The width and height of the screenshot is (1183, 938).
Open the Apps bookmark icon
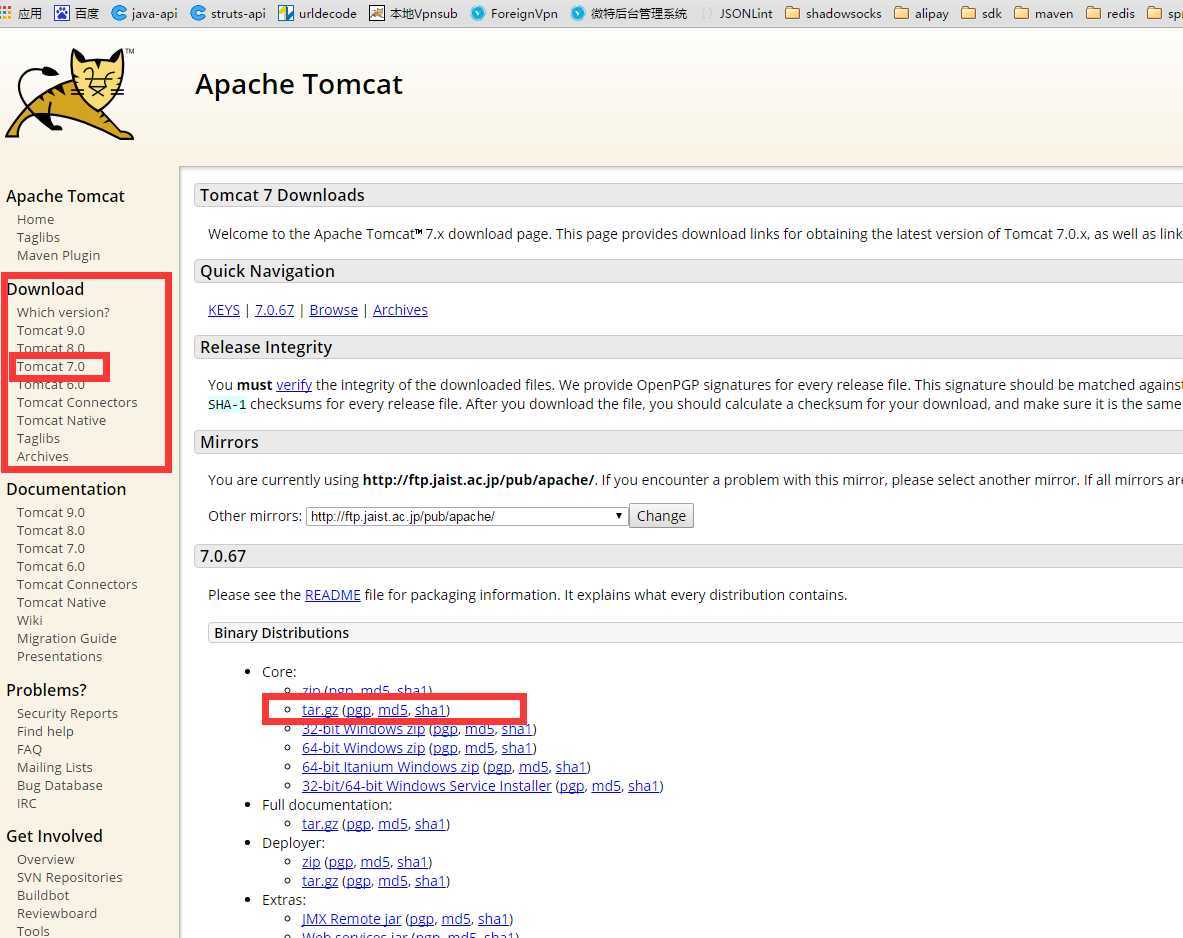tap(21, 13)
